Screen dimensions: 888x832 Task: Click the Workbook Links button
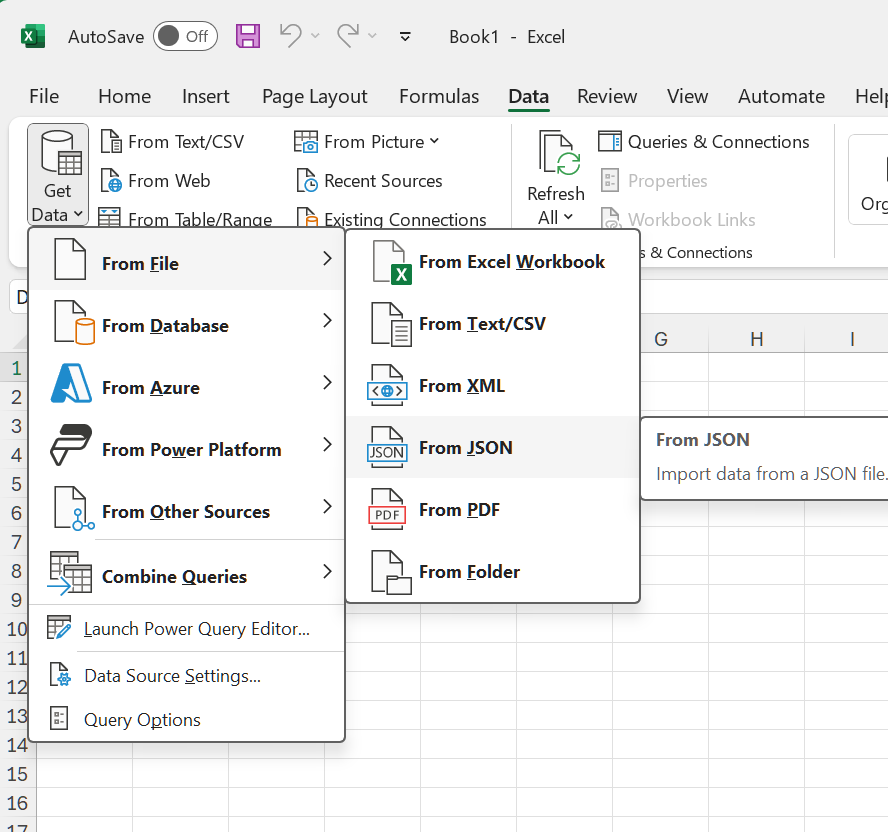tap(678, 219)
